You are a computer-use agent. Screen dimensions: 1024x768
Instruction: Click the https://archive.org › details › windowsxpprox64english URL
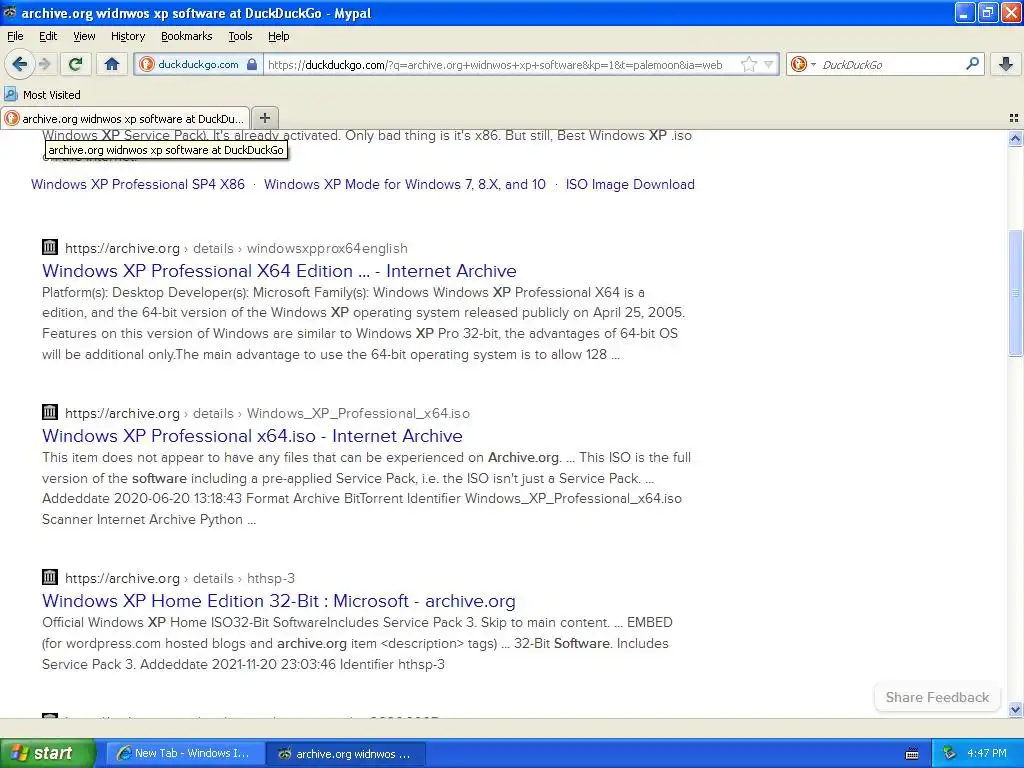tap(236, 248)
